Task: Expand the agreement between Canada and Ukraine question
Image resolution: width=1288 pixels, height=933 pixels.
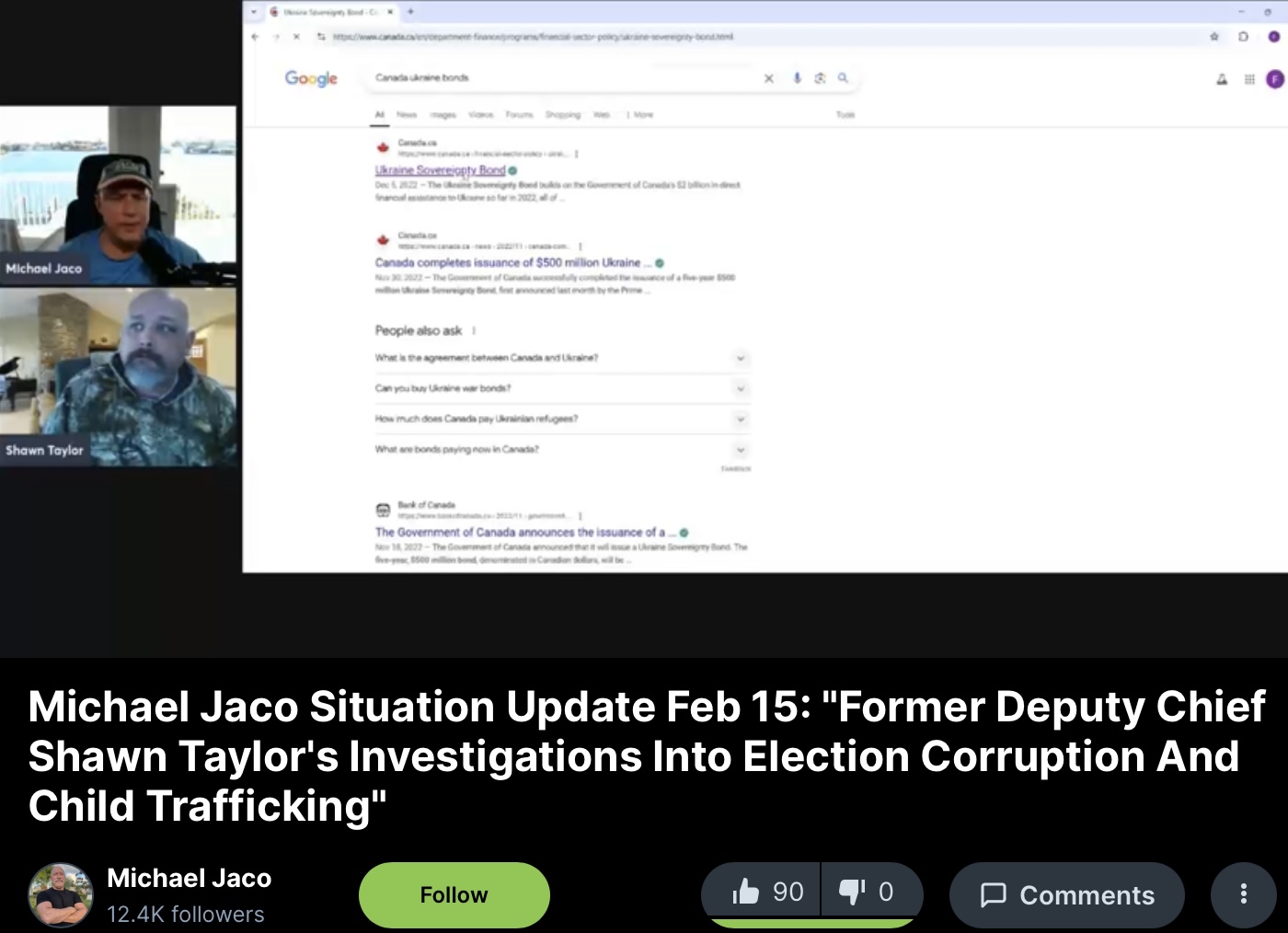Action: (x=562, y=358)
